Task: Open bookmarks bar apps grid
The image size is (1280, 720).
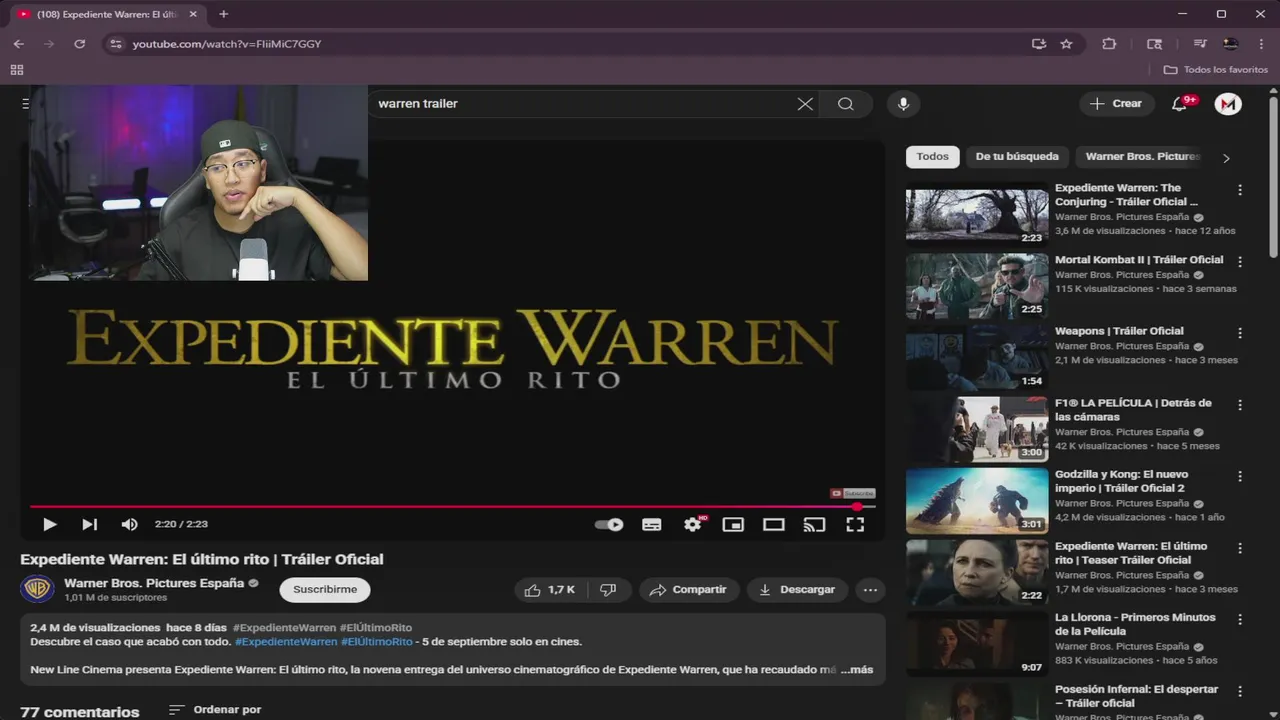Action: 16,70
